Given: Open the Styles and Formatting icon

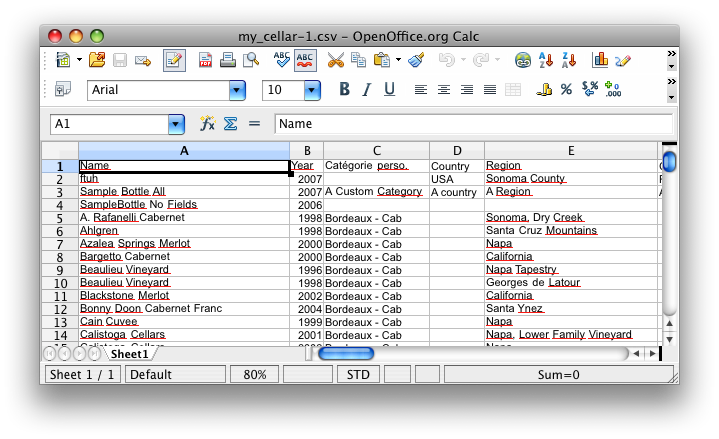Looking at the screenshot, I should [63, 89].
